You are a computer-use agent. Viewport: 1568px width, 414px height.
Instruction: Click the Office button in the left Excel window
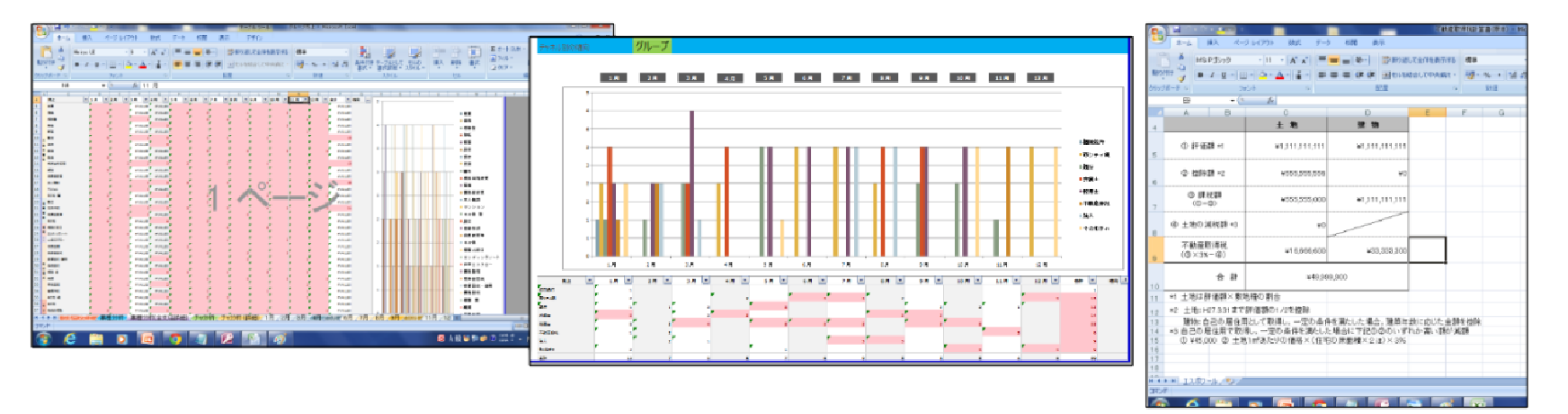click(x=42, y=31)
